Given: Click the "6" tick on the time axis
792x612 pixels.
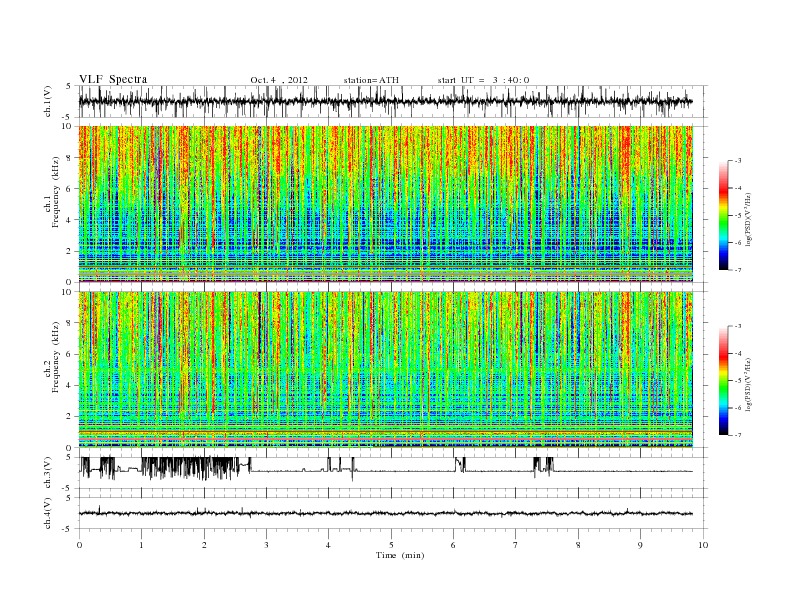Looking at the screenshot, I should [454, 545].
